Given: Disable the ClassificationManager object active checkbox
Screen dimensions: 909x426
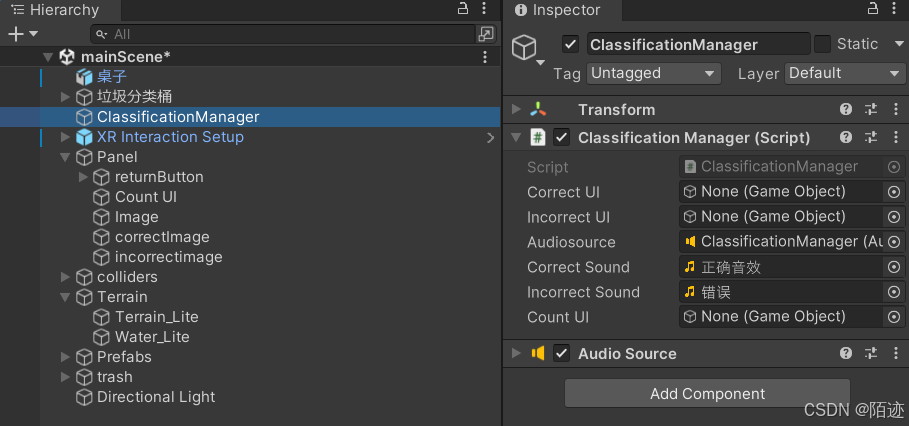Looking at the screenshot, I should click(x=570, y=45).
